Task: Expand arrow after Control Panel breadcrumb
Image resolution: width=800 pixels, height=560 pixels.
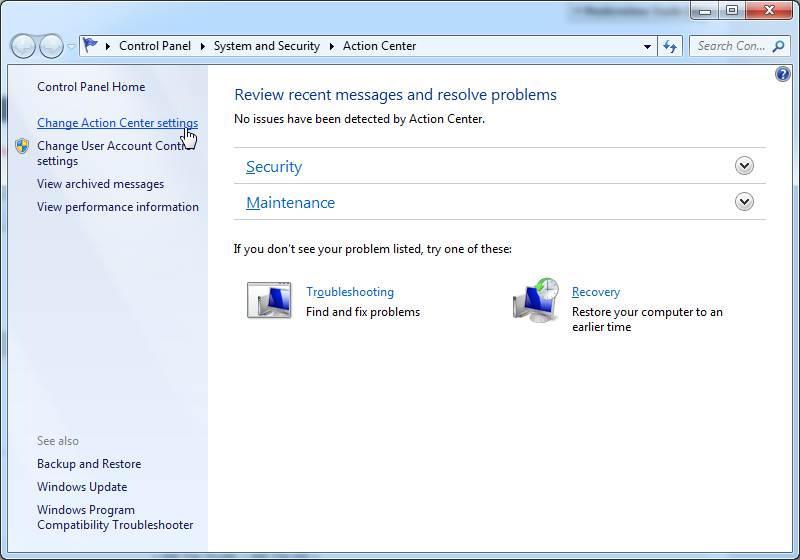Action: 203,46
